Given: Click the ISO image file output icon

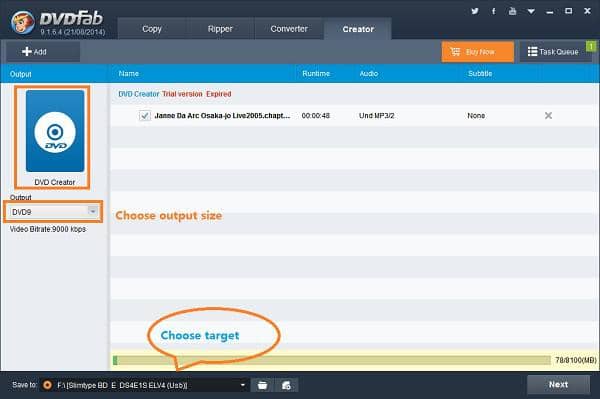Looking at the screenshot, I should tap(286, 385).
